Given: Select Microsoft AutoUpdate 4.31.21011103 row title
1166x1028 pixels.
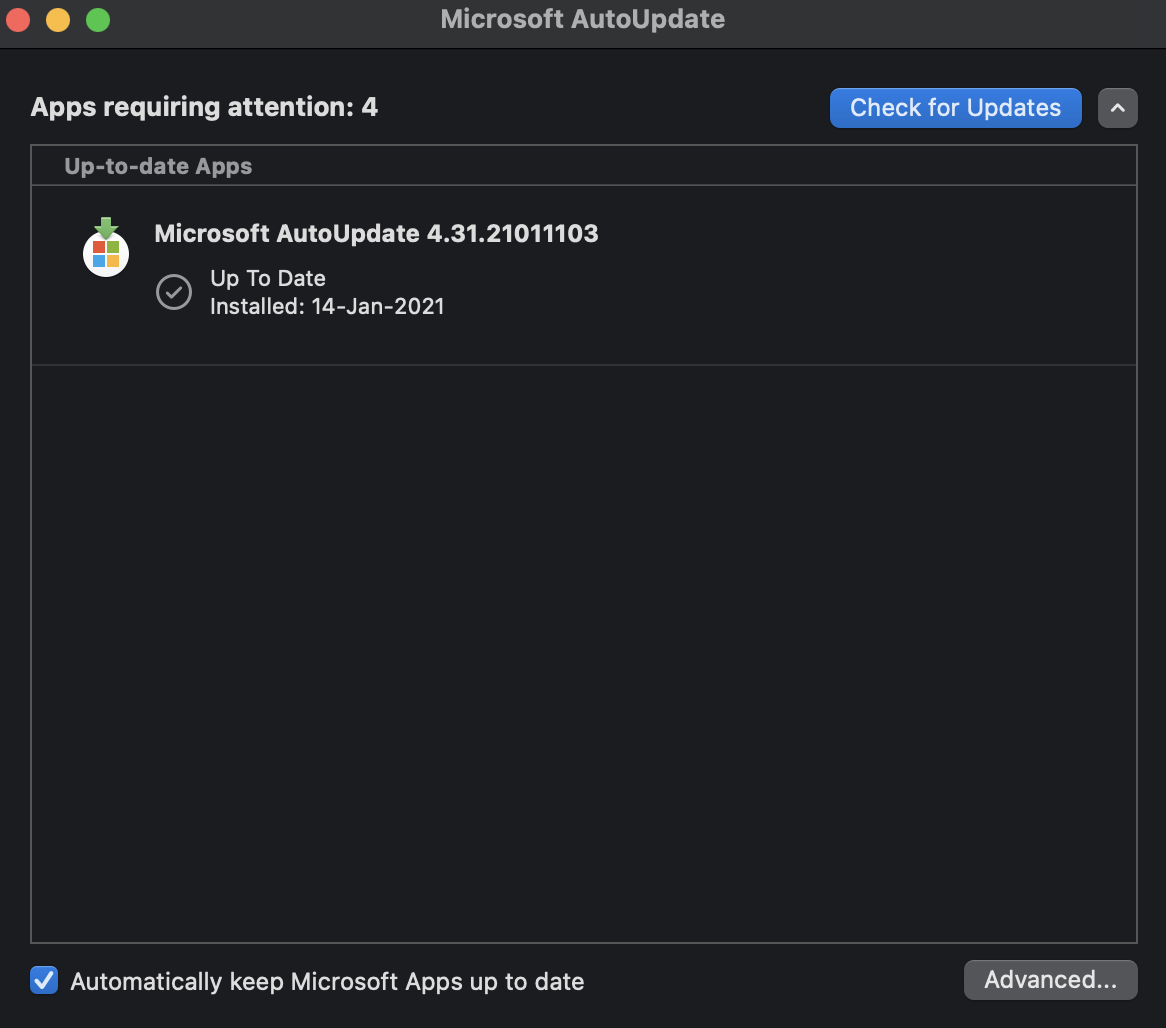Looking at the screenshot, I should 376,234.
